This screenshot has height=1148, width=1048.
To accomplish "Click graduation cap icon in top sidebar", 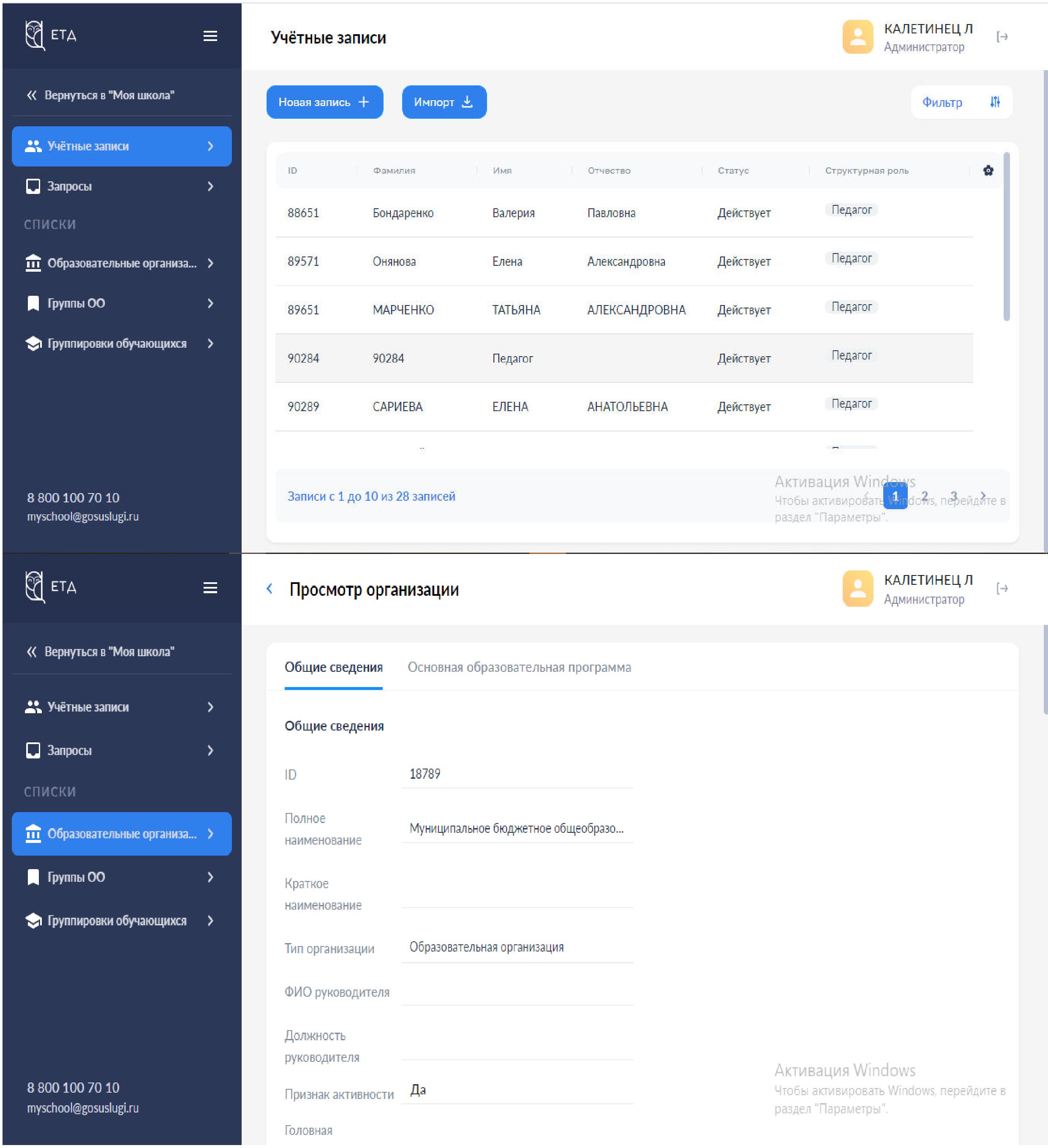I will click(33, 344).
